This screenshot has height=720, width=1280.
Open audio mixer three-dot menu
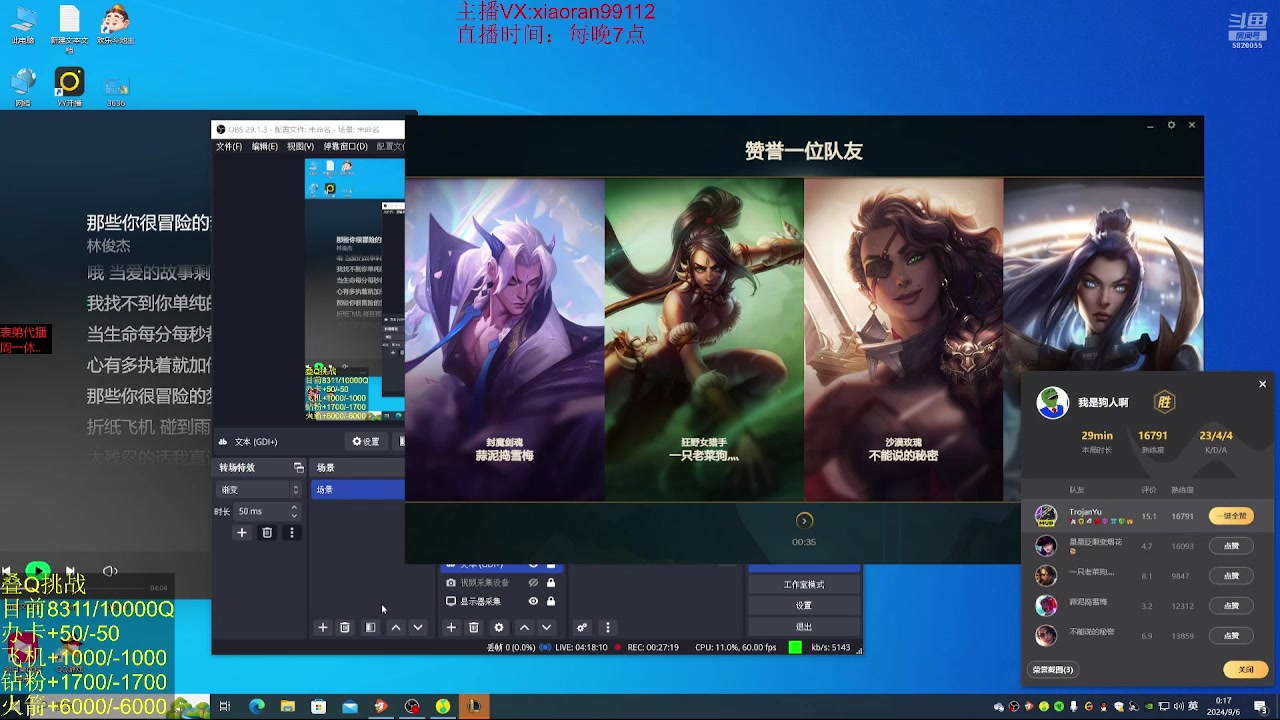pyautogui.click(x=607, y=627)
